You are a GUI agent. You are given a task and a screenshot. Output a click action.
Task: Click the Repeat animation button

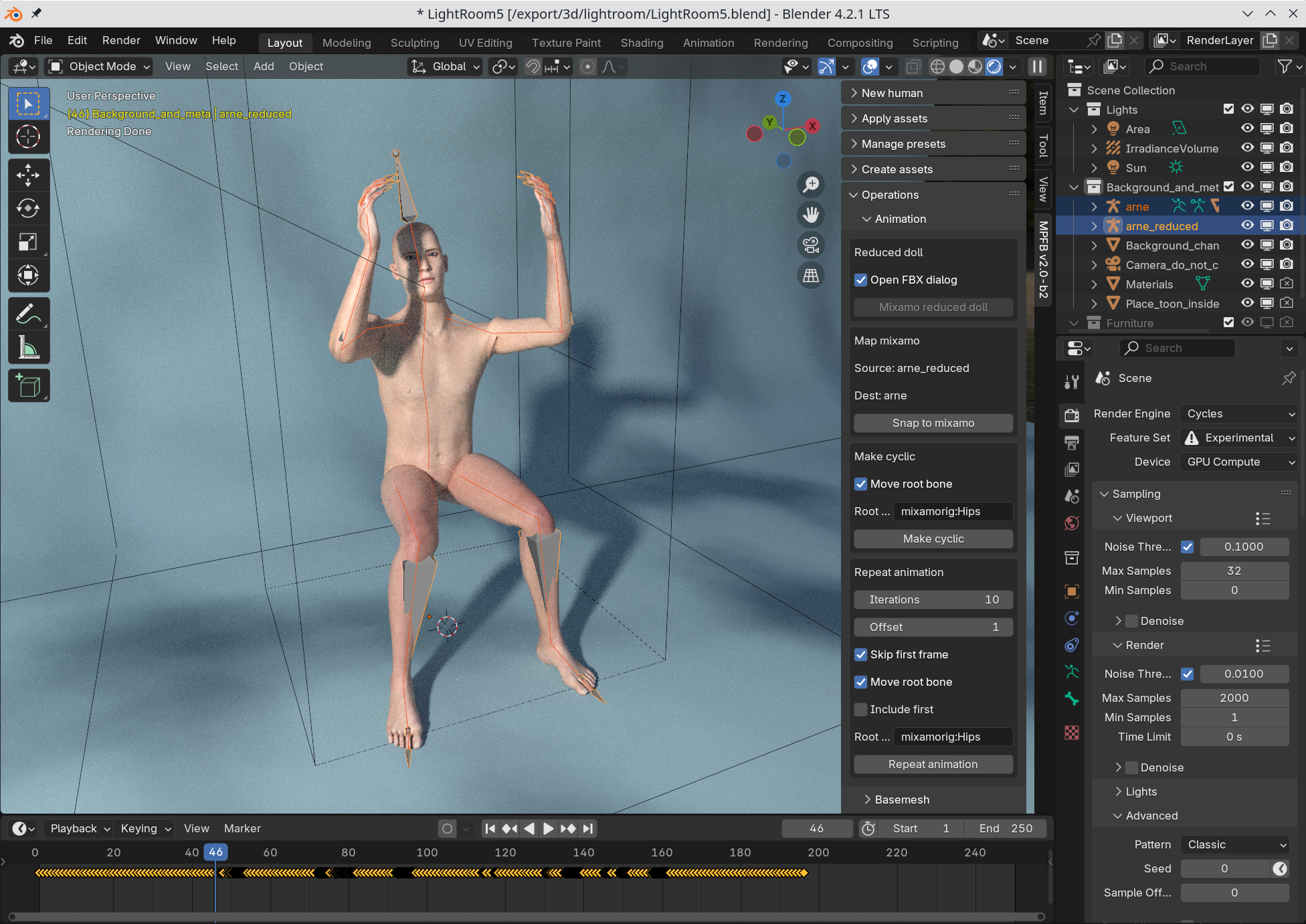coord(933,764)
